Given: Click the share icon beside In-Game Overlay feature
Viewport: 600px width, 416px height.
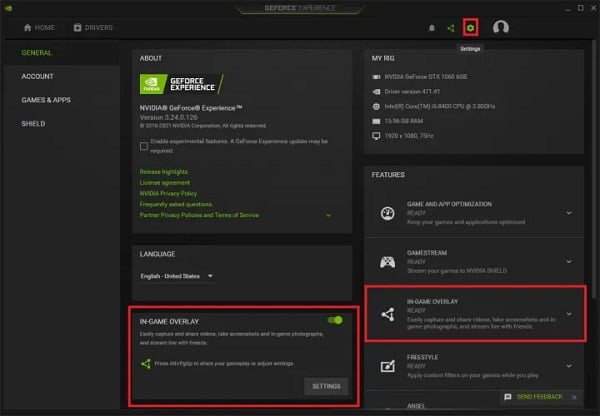Looking at the screenshot, I should (x=388, y=314).
